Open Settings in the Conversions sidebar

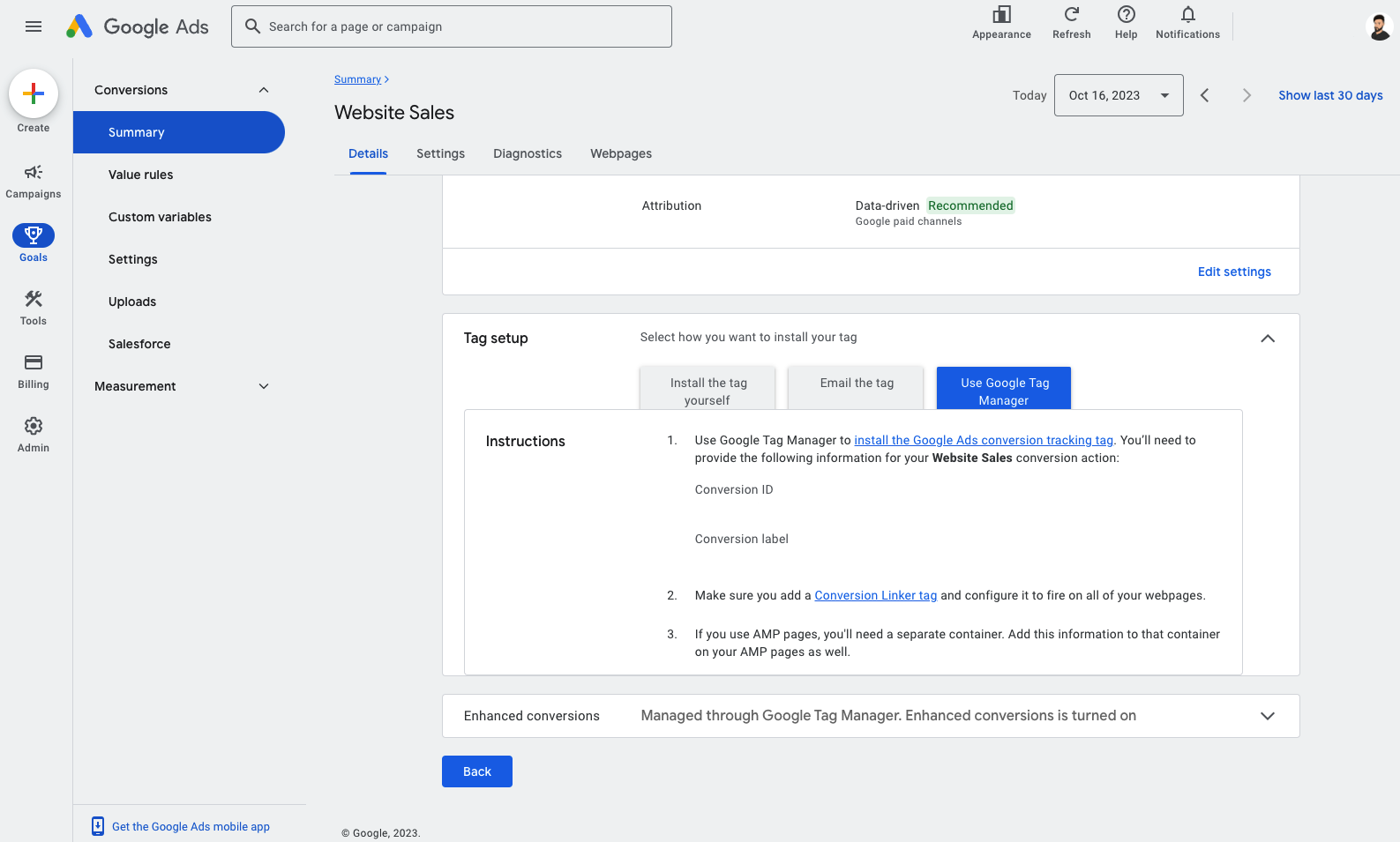(179, 259)
